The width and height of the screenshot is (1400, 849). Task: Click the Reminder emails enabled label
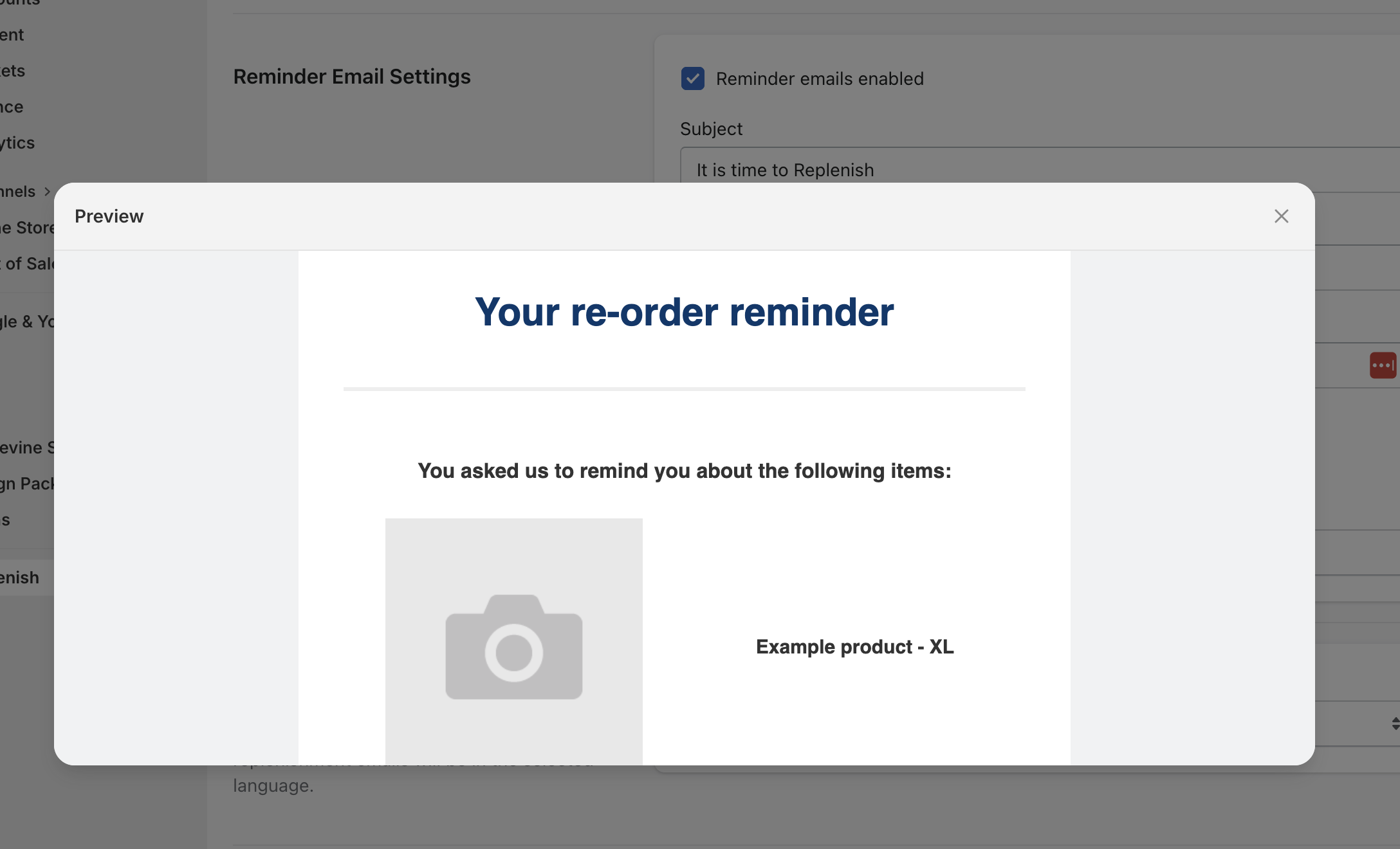pyautogui.click(x=819, y=78)
